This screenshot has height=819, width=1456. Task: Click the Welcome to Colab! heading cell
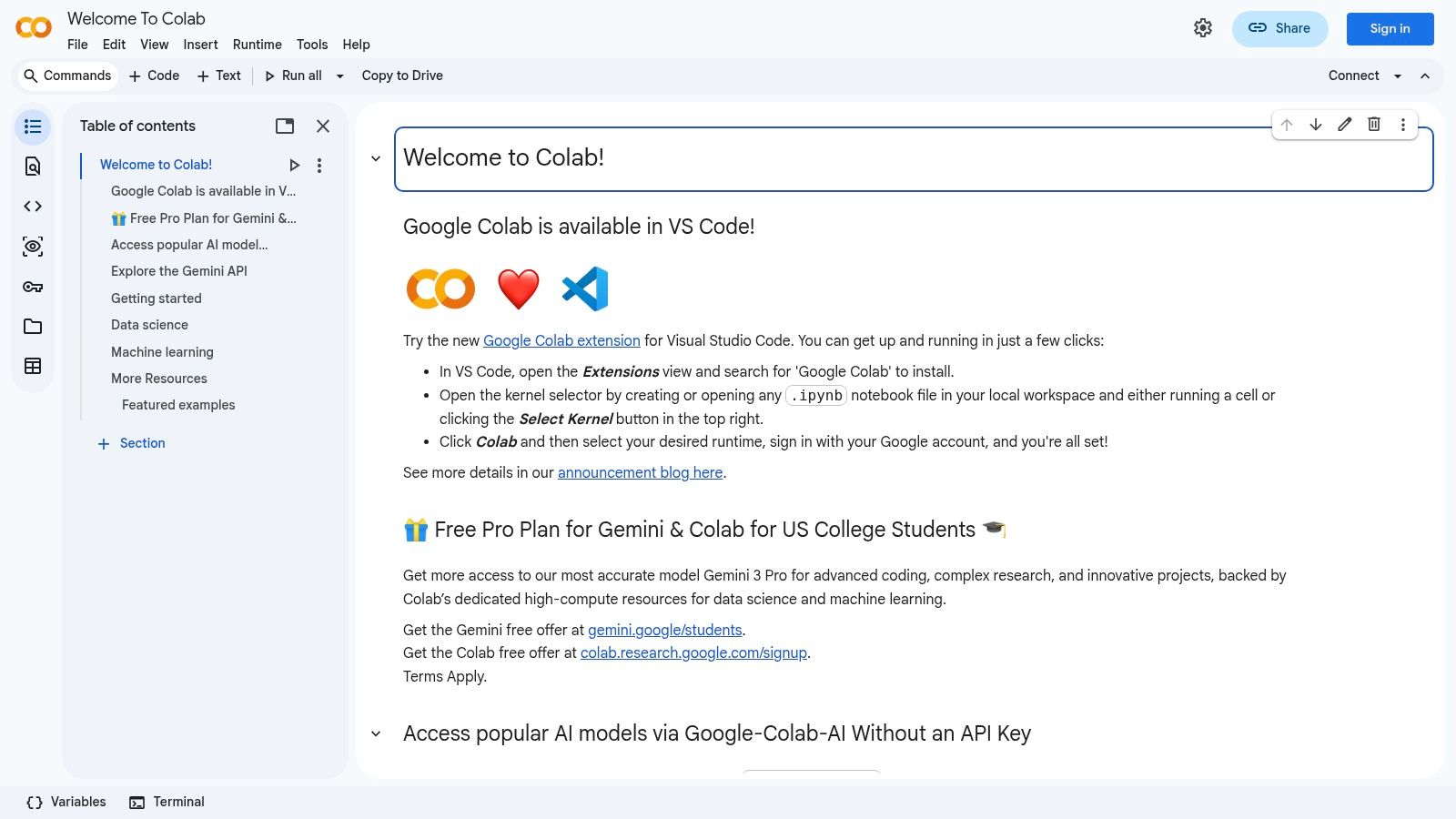click(914, 159)
